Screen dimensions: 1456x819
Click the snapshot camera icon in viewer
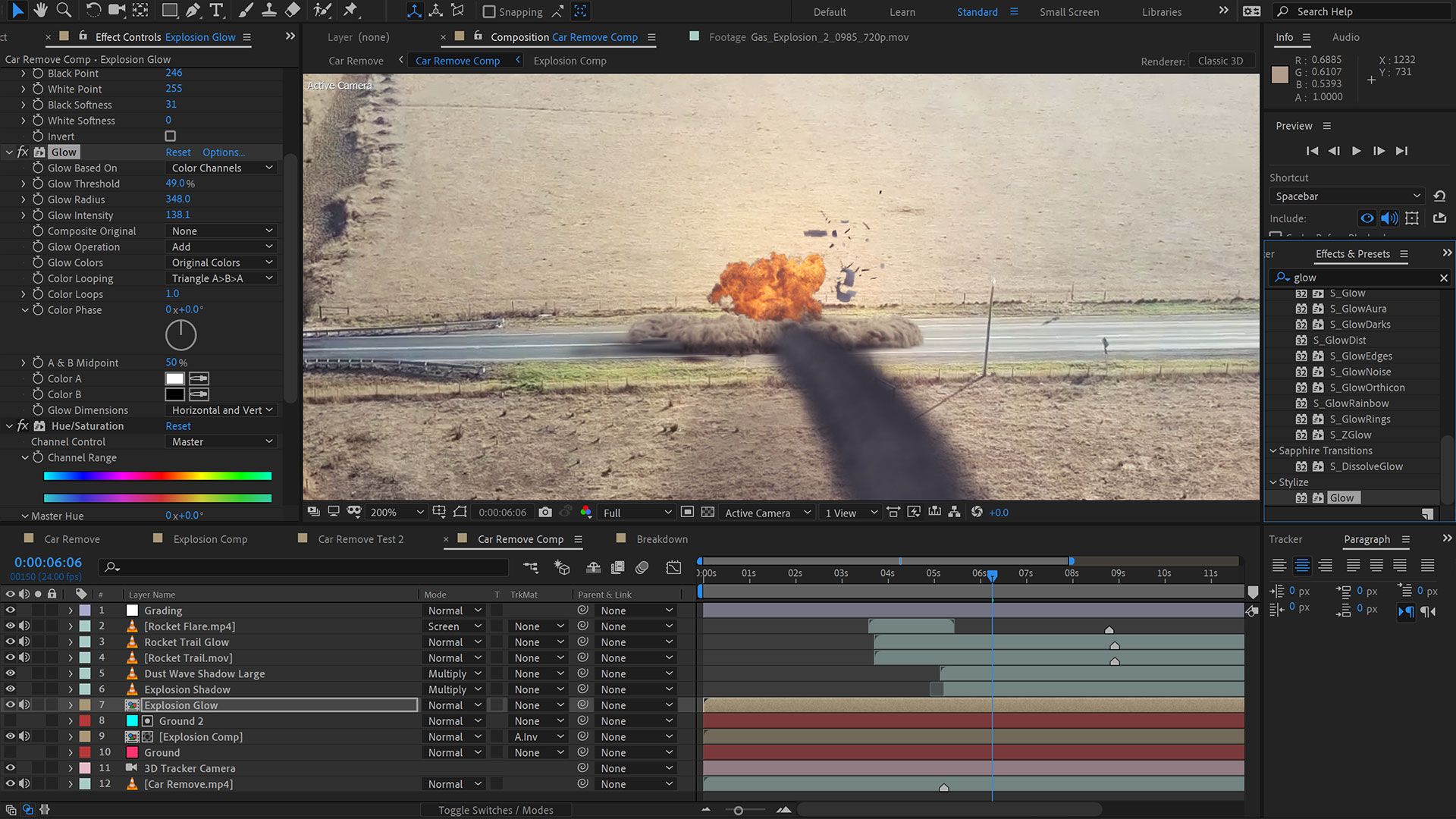click(x=545, y=513)
